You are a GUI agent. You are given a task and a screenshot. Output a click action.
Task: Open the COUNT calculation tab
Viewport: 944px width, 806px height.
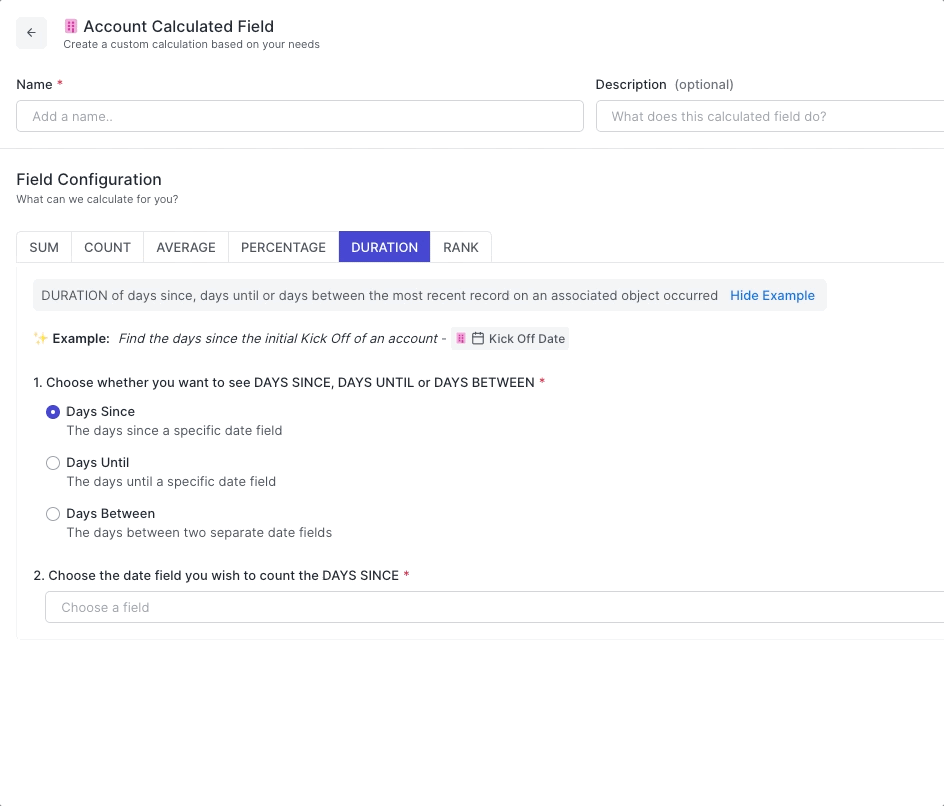[x=107, y=247]
